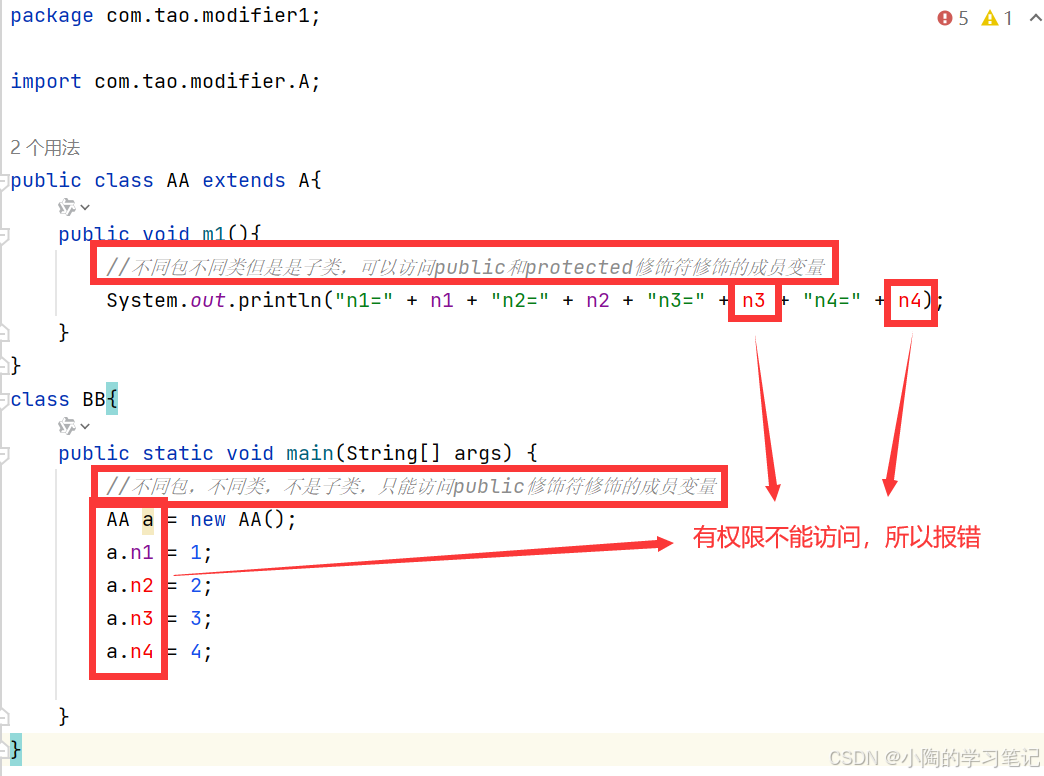The image size is (1044, 776).
Task: Click the yellow warning indicator showing 1
Action: click(x=997, y=18)
